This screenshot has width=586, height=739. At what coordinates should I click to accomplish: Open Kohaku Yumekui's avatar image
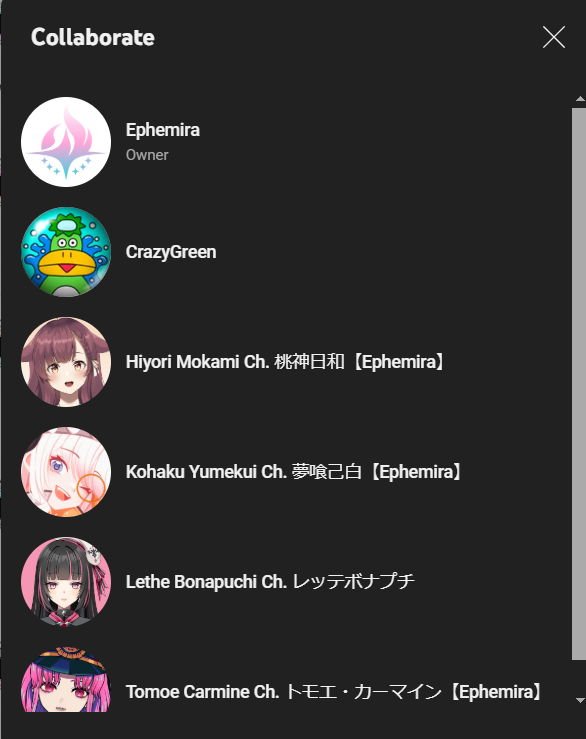click(x=66, y=472)
